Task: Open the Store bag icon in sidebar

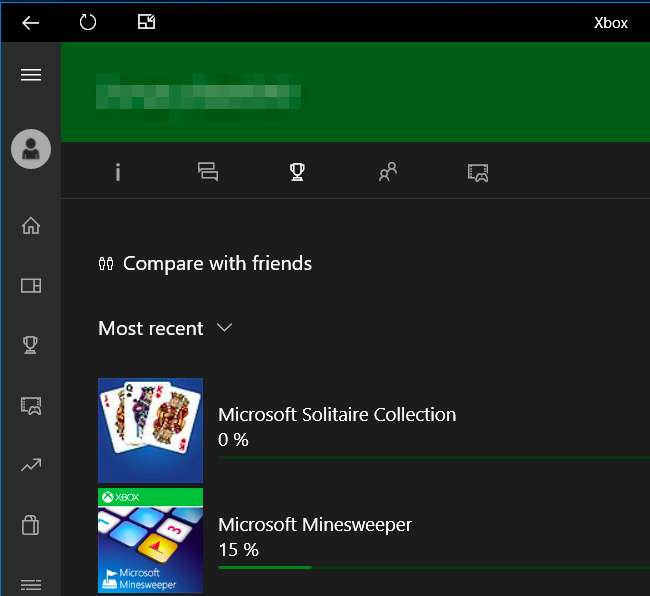Action: pos(30,525)
